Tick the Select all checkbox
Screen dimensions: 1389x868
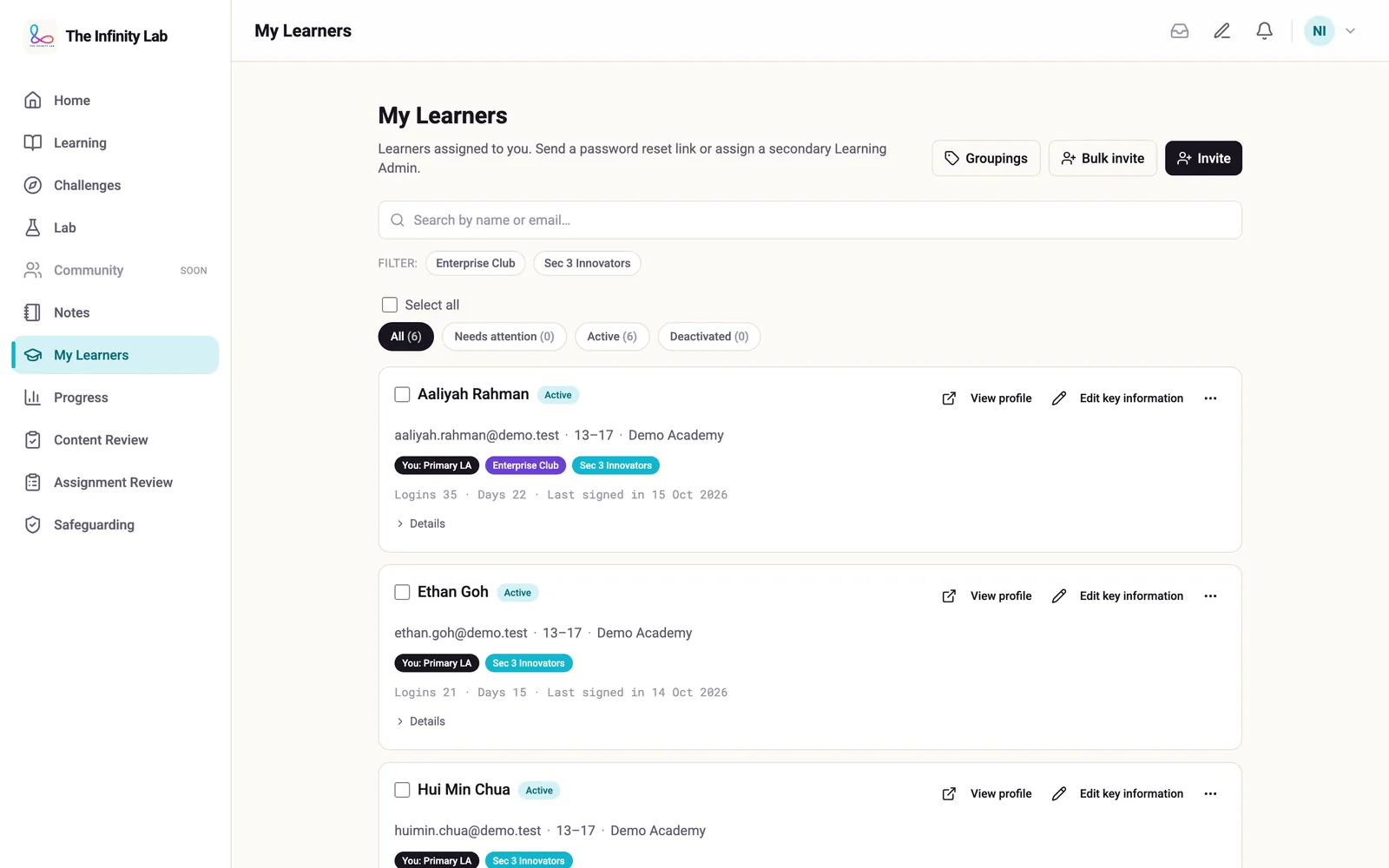[x=390, y=305]
